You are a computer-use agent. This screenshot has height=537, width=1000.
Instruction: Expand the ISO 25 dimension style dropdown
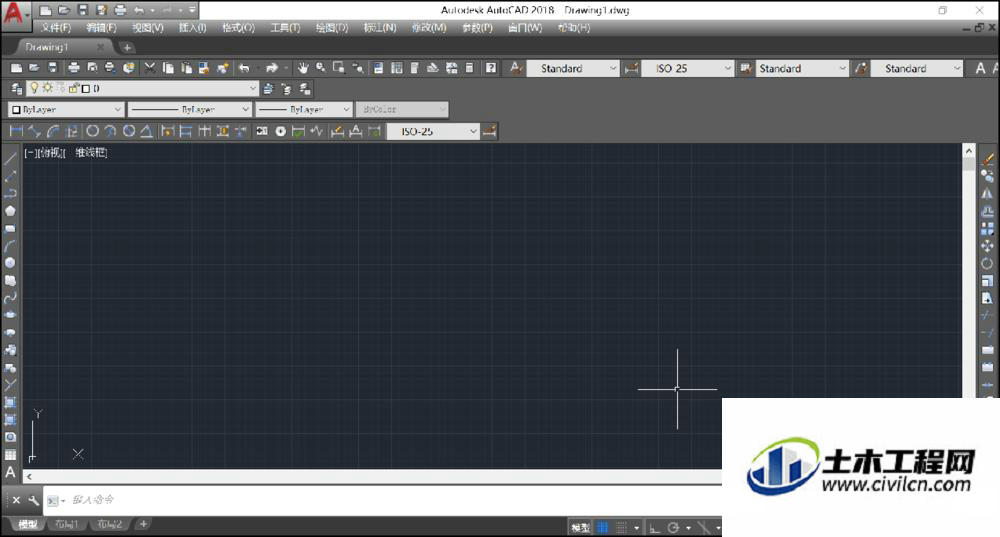[728, 68]
